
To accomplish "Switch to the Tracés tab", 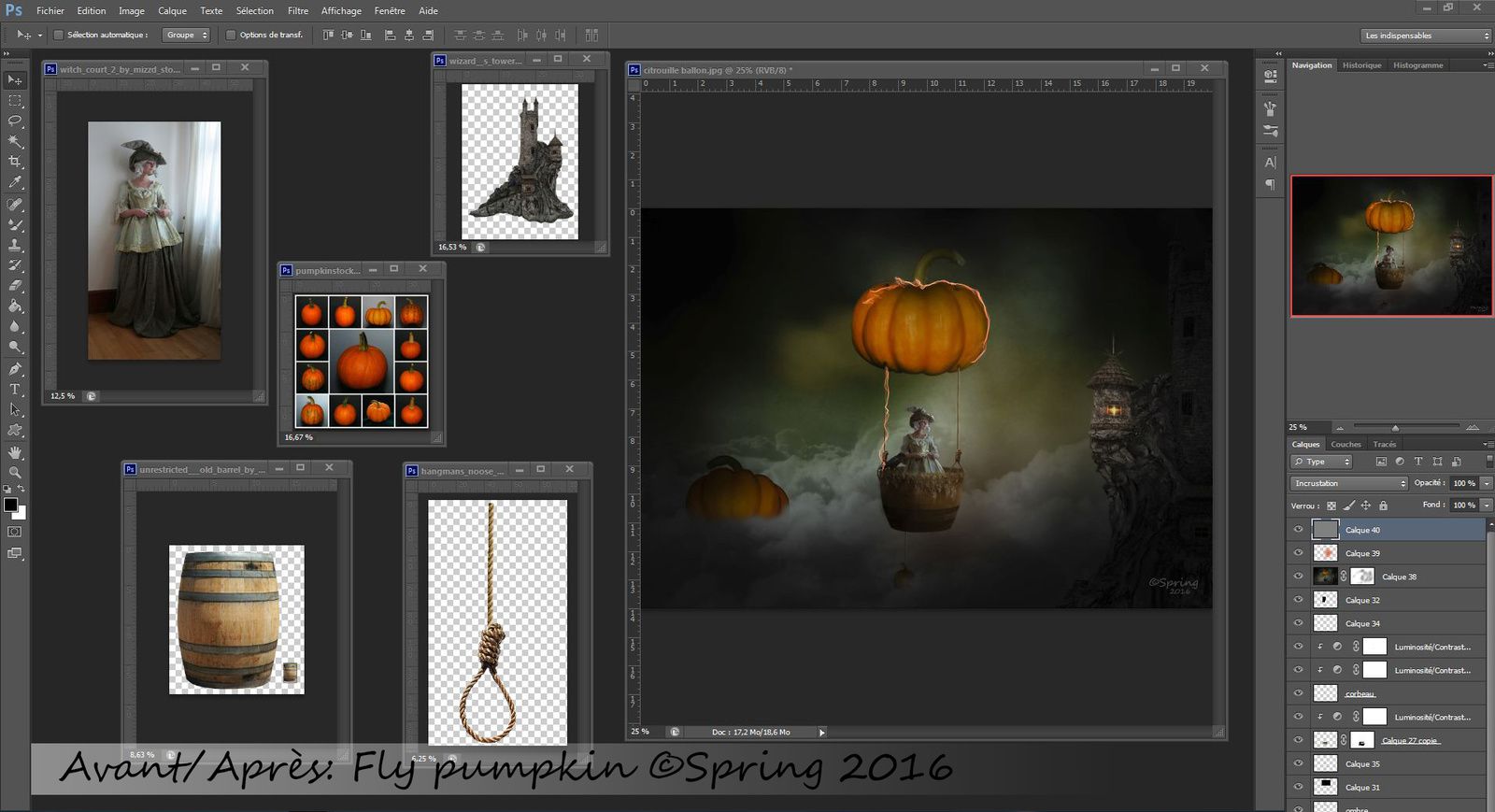I will [1385, 445].
